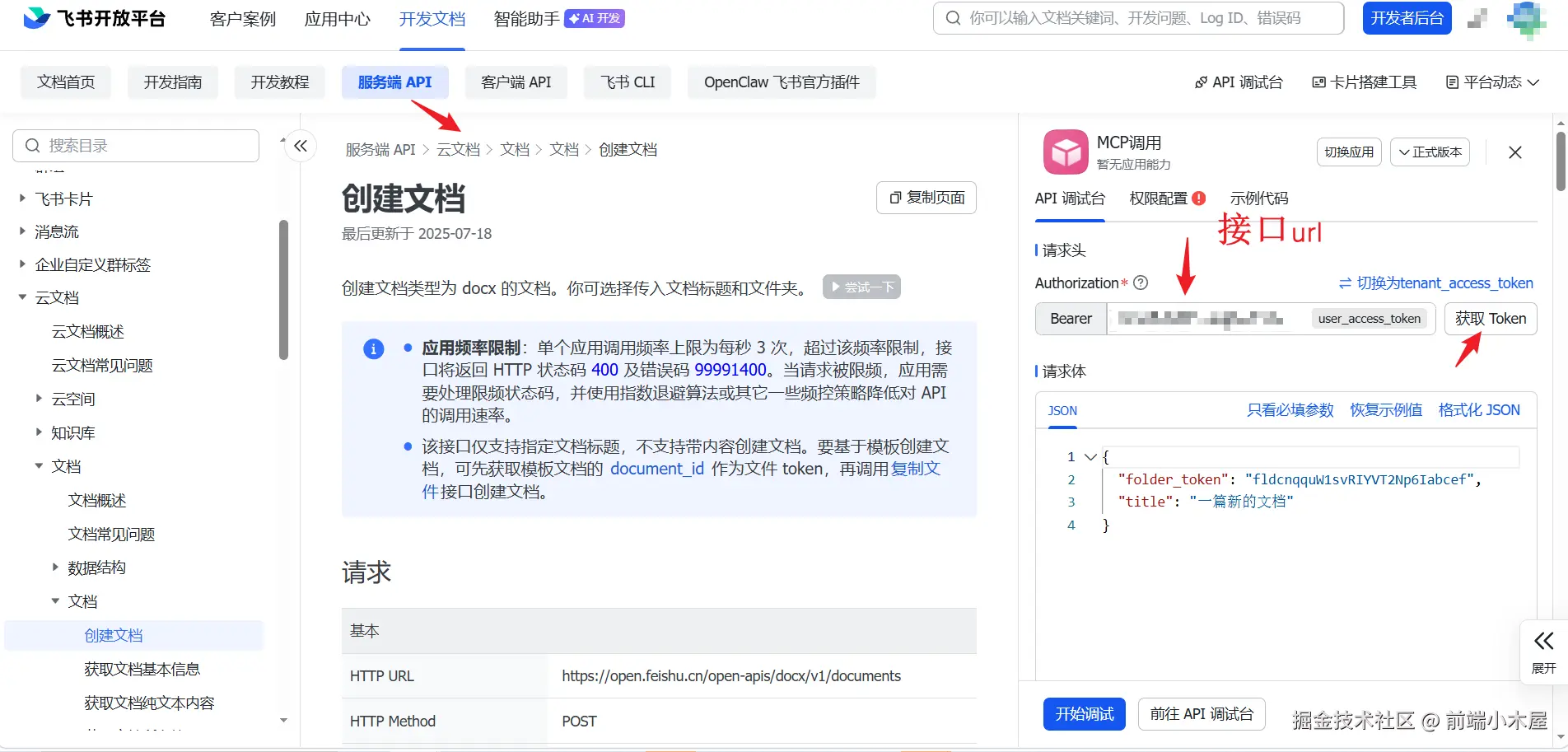Switch to the 文档首页 tab
The height and width of the screenshot is (752, 1568).
coord(66,82)
